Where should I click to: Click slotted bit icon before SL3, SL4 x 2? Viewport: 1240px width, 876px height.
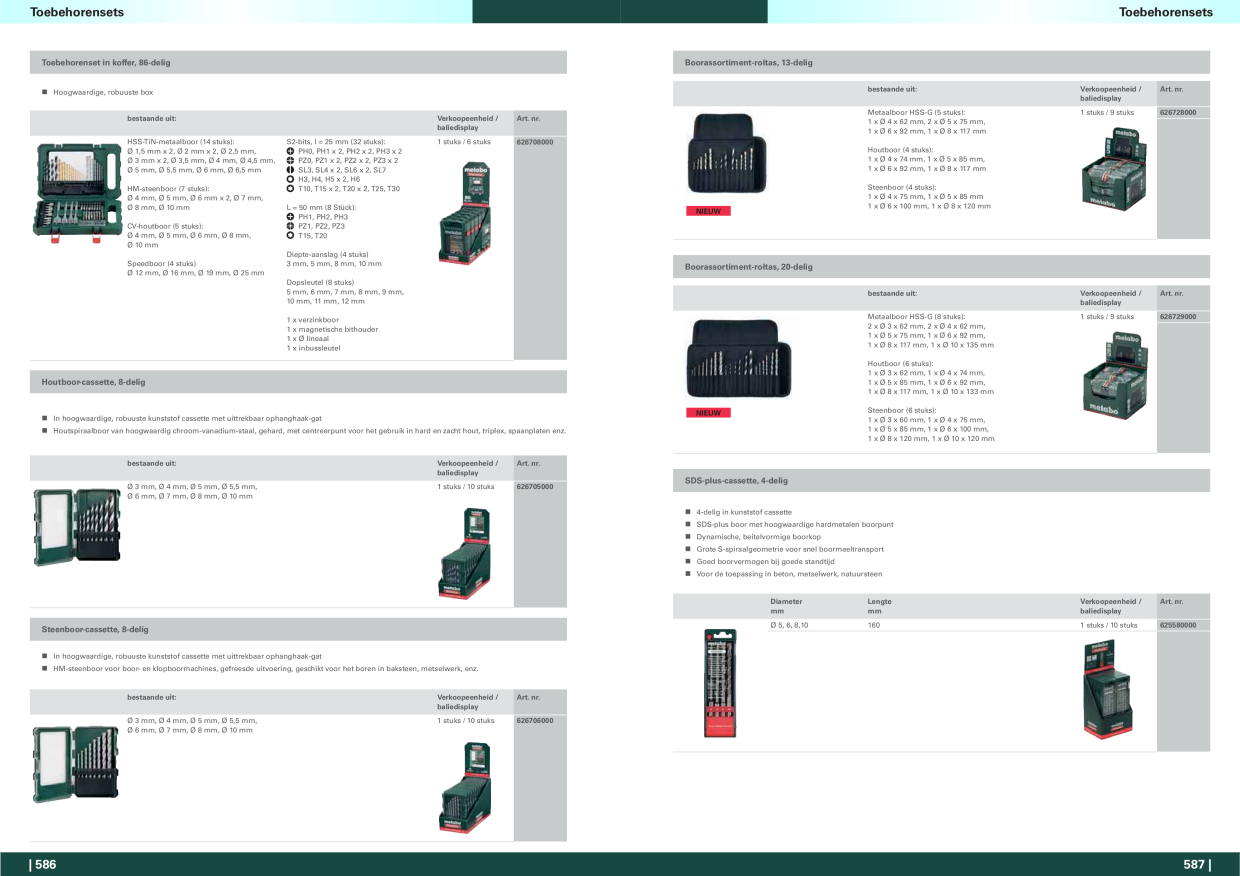[290, 170]
